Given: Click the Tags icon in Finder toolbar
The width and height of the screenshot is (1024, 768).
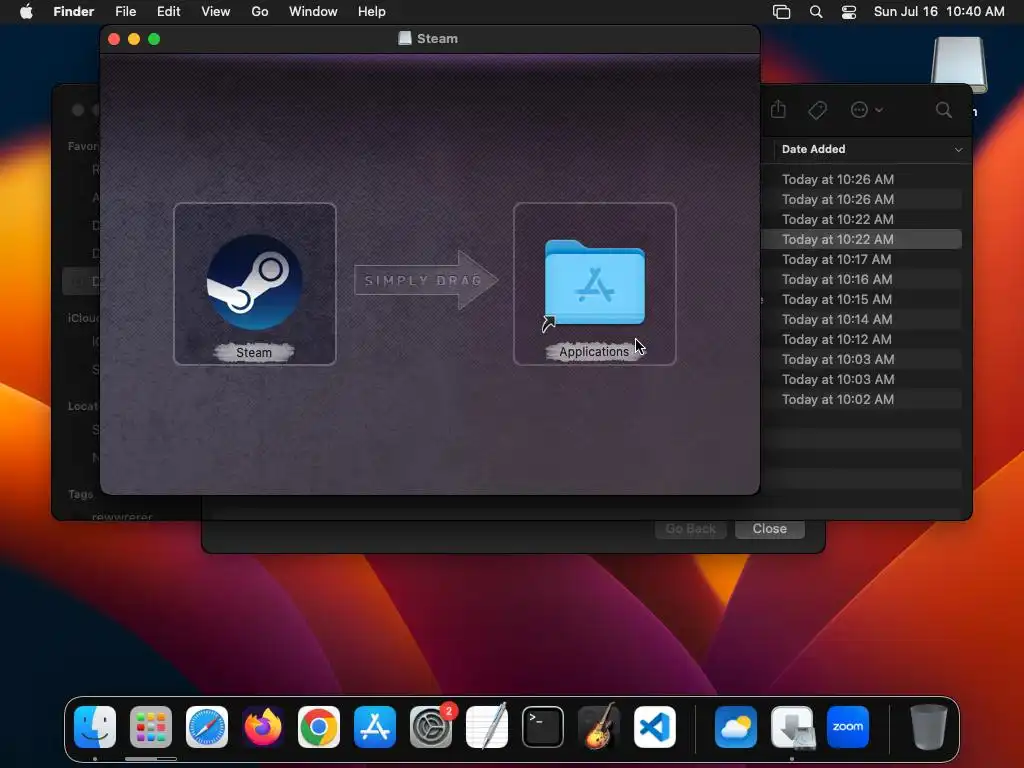Looking at the screenshot, I should (x=817, y=110).
